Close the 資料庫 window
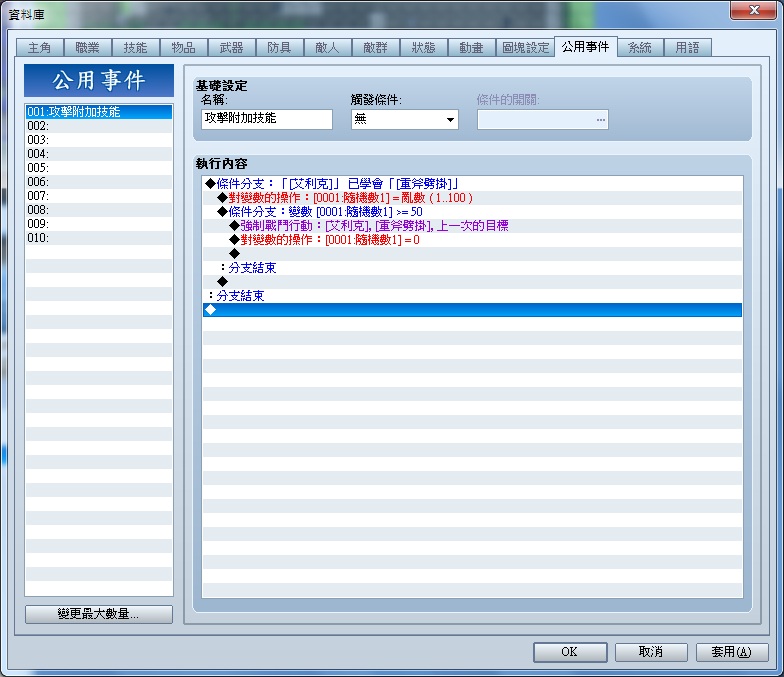This screenshot has height=677, width=784. click(x=754, y=10)
